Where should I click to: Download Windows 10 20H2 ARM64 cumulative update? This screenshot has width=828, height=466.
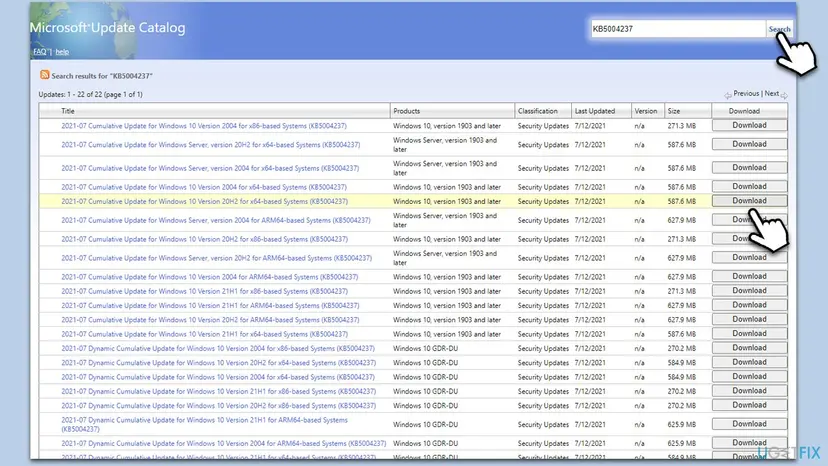click(749, 319)
